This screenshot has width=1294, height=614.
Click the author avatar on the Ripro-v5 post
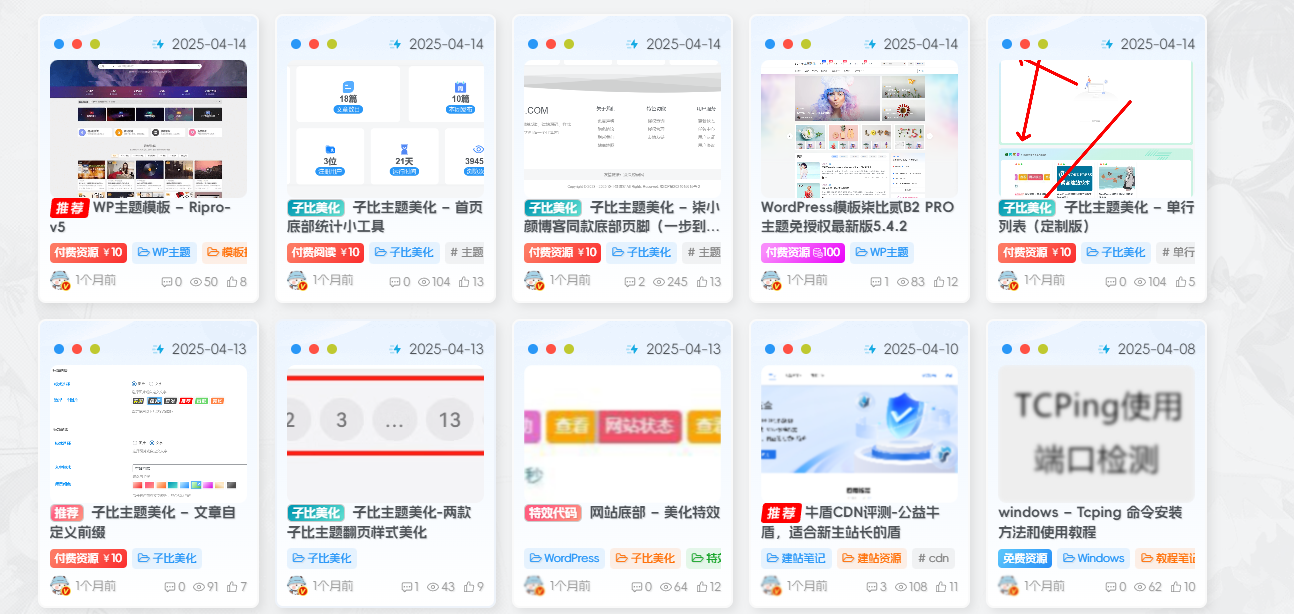[x=58, y=281]
